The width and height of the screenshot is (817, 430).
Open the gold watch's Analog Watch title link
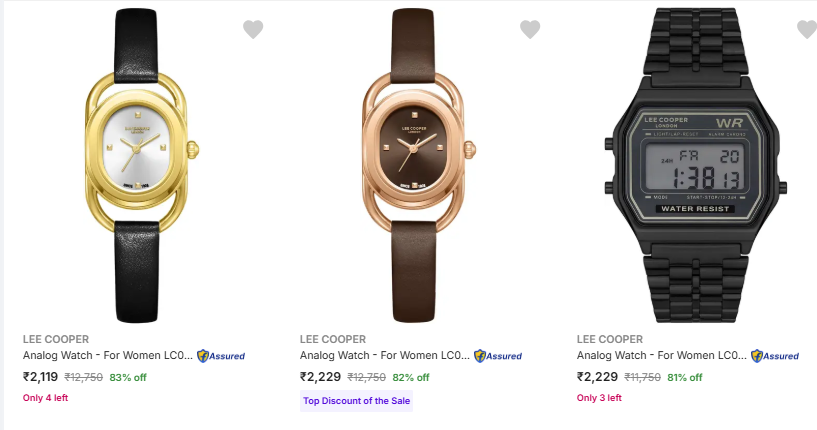click(106, 356)
